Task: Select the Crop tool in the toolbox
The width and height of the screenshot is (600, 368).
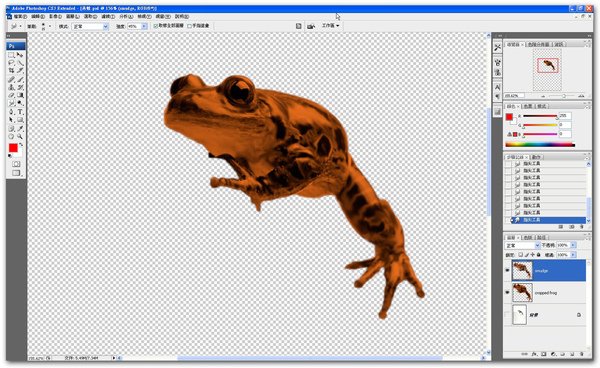Action: pos(11,71)
